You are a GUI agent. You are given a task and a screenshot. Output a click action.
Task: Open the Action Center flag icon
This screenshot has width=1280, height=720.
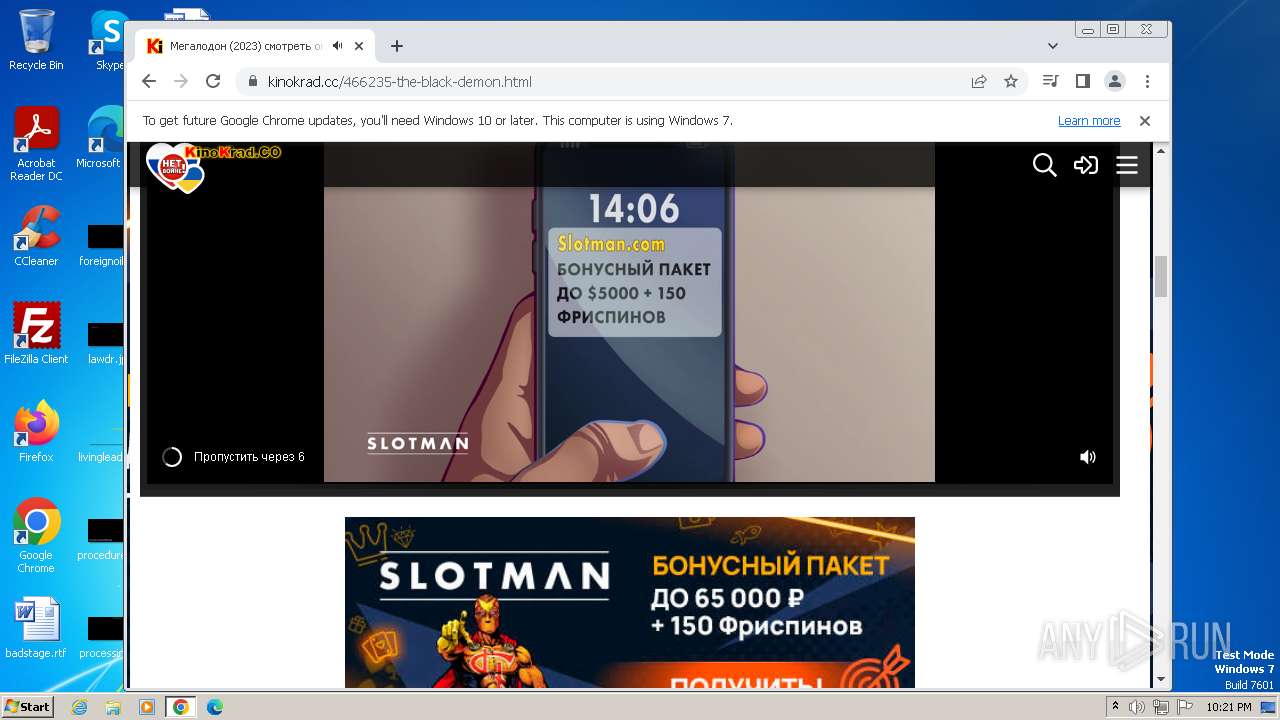point(1185,707)
